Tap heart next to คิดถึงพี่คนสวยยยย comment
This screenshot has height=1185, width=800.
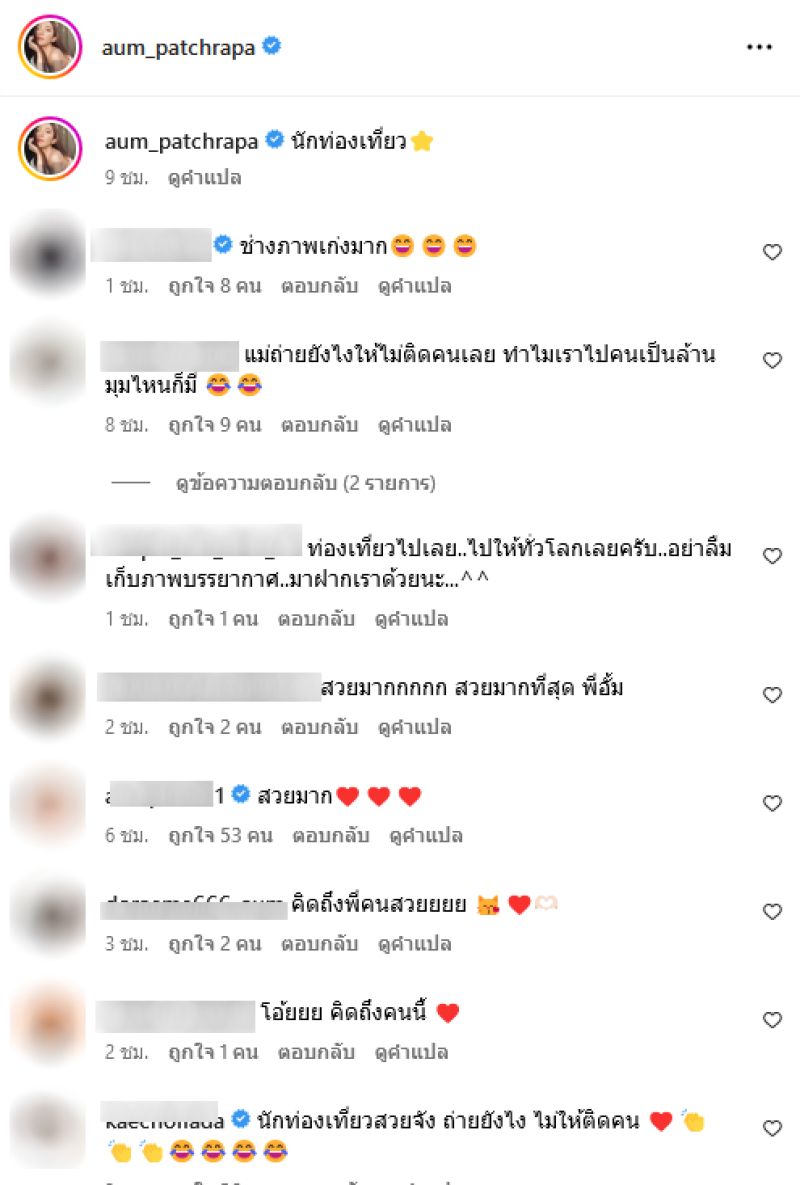click(x=772, y=911)
